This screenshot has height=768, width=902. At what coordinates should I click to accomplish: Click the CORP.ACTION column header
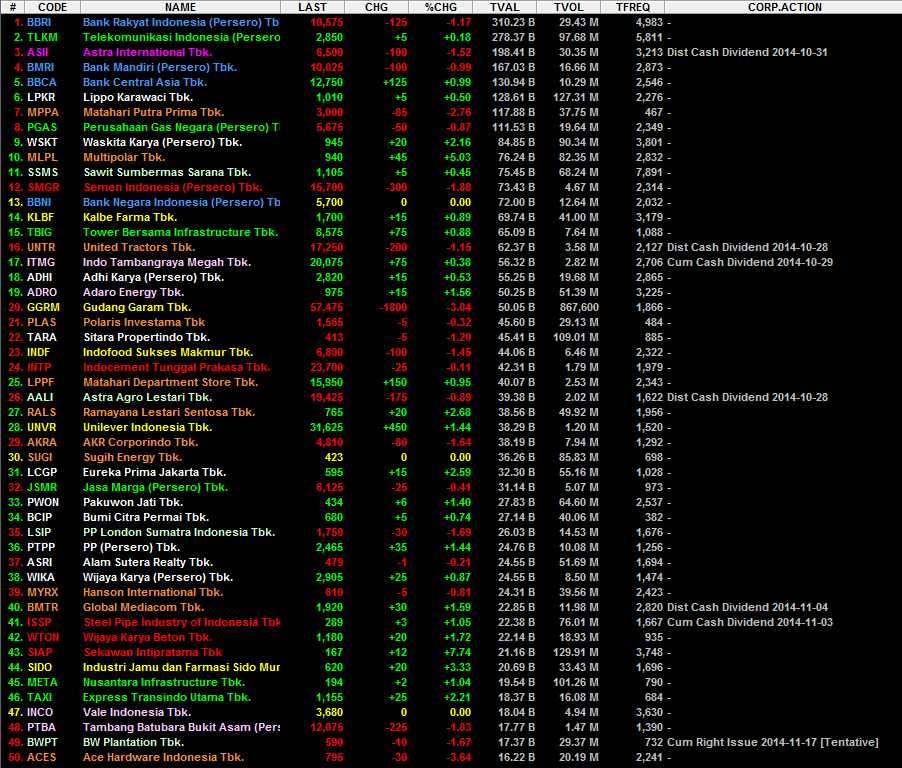point(785,7)
